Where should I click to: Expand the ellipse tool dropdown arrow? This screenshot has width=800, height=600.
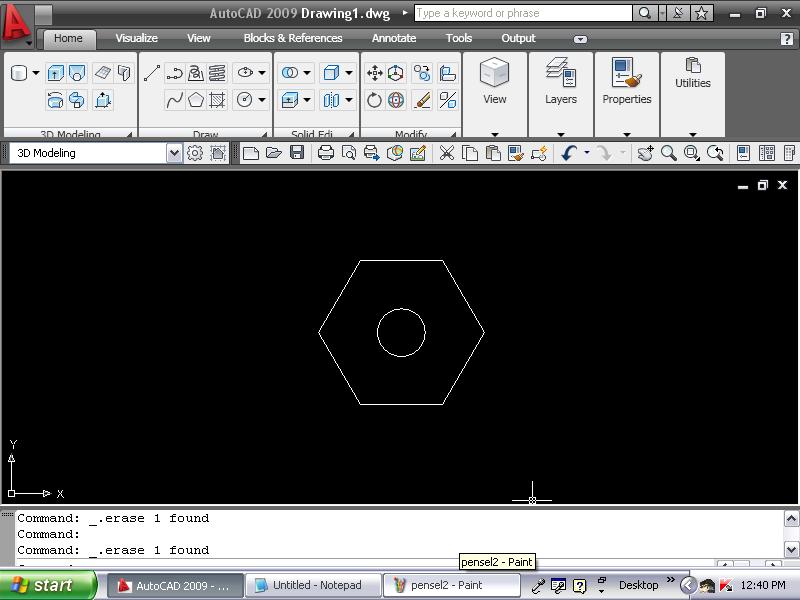pyautogui.click(x=262, y=73)
